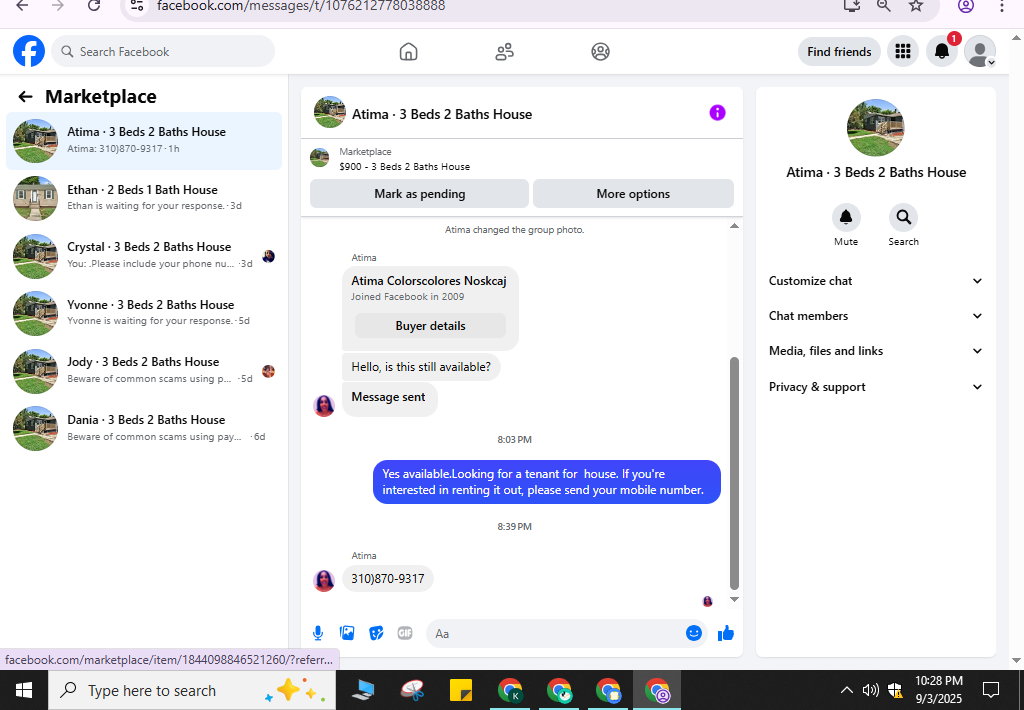Open Atima 3 Beds 2 Baths conversation
Screen dimensions: 1024x710
coord(144,140)
